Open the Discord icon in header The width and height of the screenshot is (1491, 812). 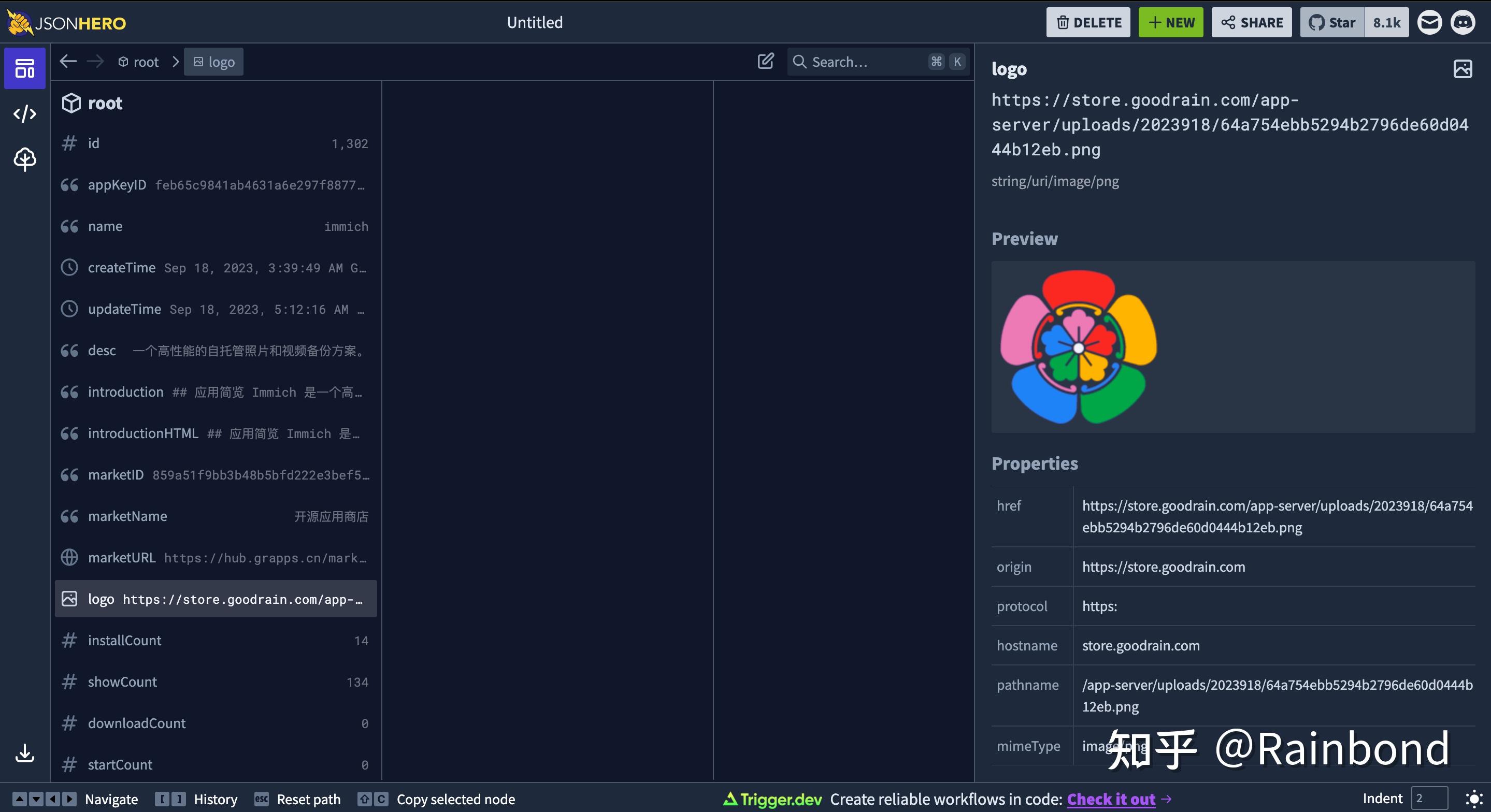1463,23
